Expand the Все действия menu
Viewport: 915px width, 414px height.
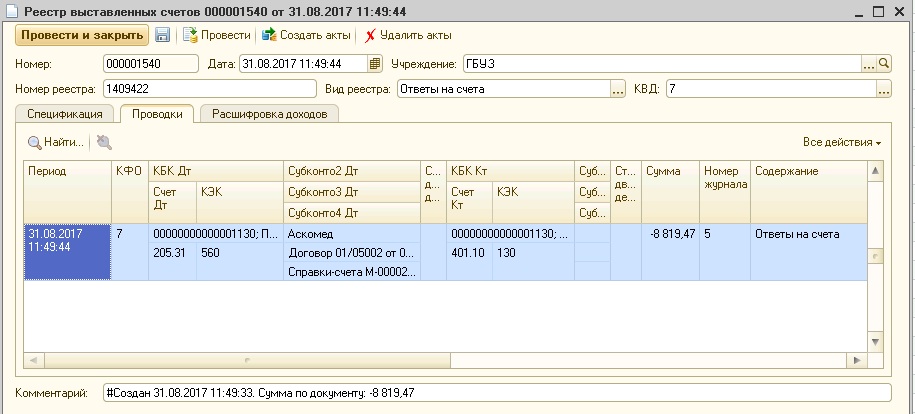[x=842, y=143]
